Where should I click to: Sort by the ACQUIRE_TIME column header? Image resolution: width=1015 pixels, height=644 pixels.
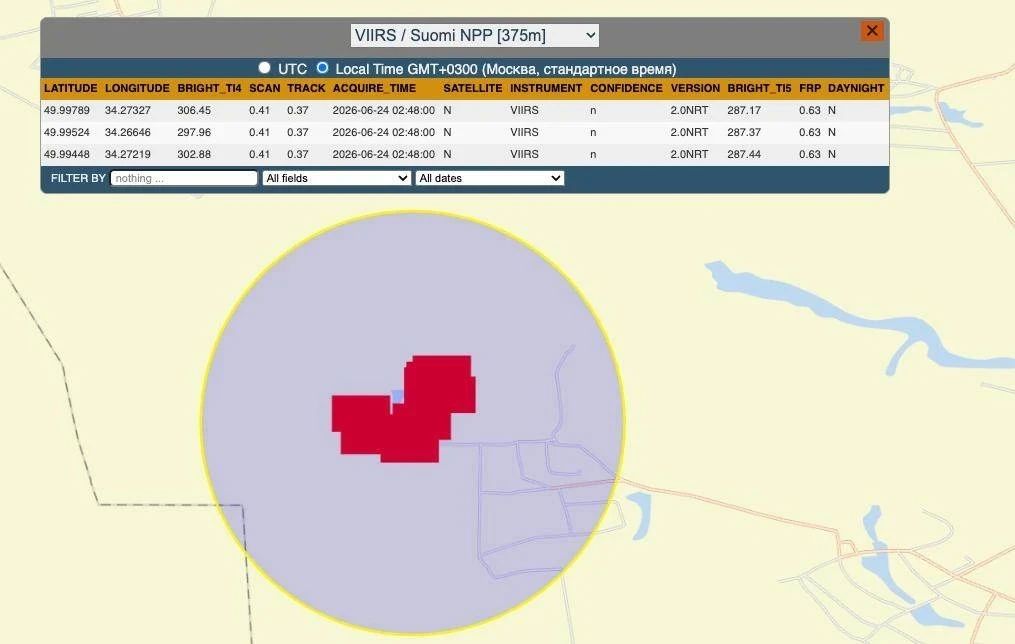[x=374, y=88]
